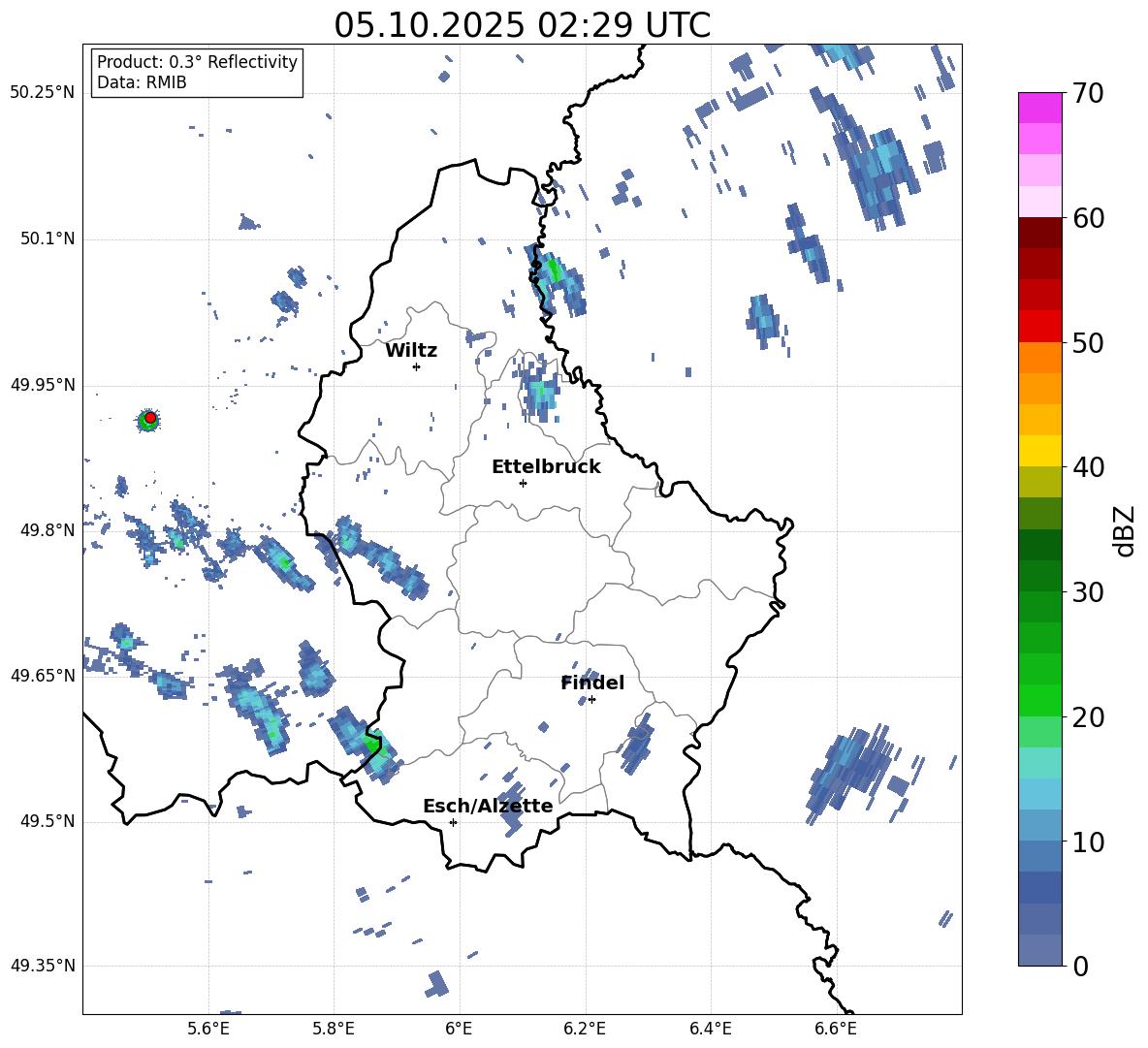Screen dimensions: 1148x1048
Task: Click the 60 tick on colorbar
Action: (x=1088, y=218)
